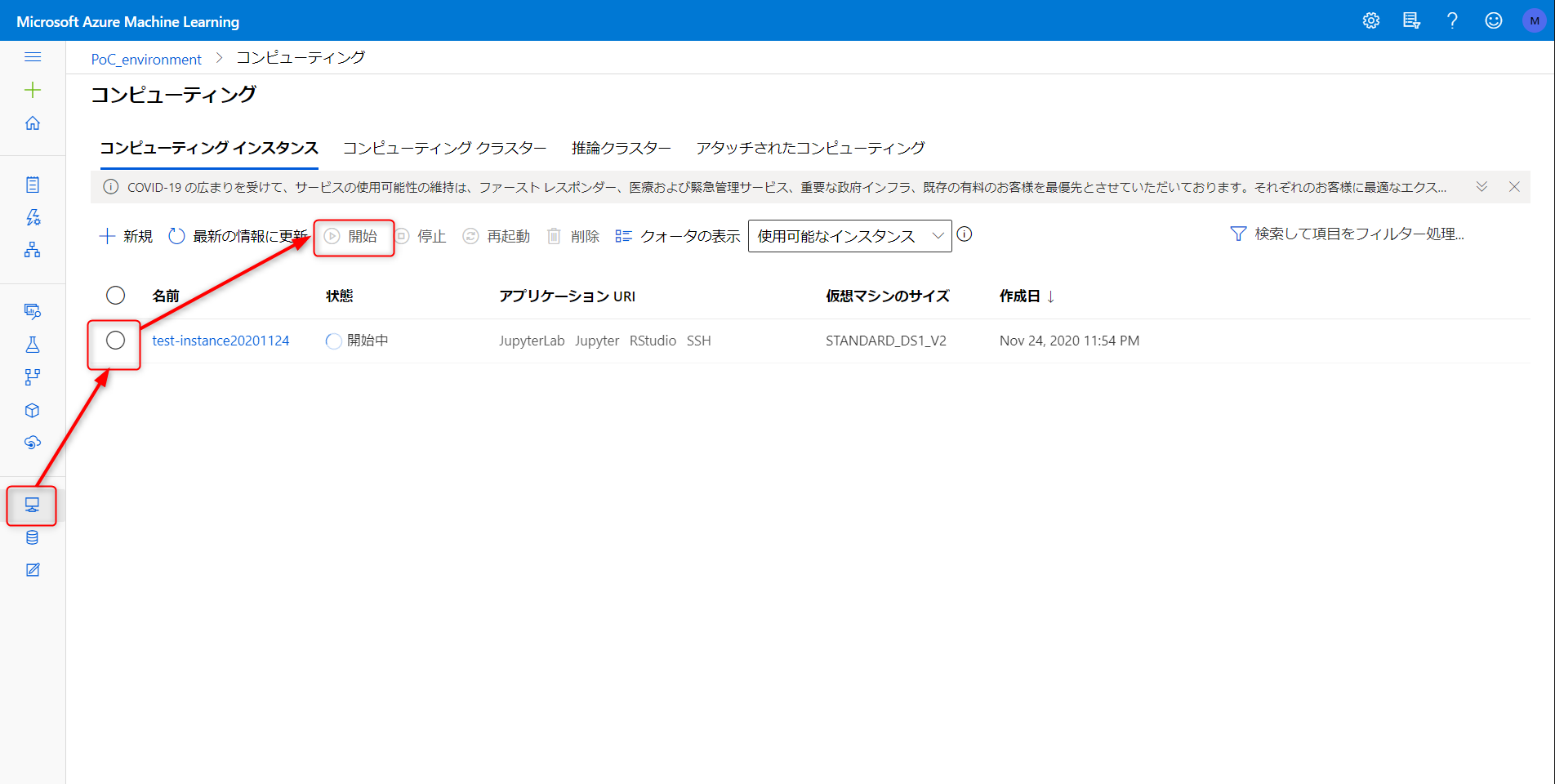
Task: Switch to コンピューティング インスタンス tab
Action: click(209, 148)
